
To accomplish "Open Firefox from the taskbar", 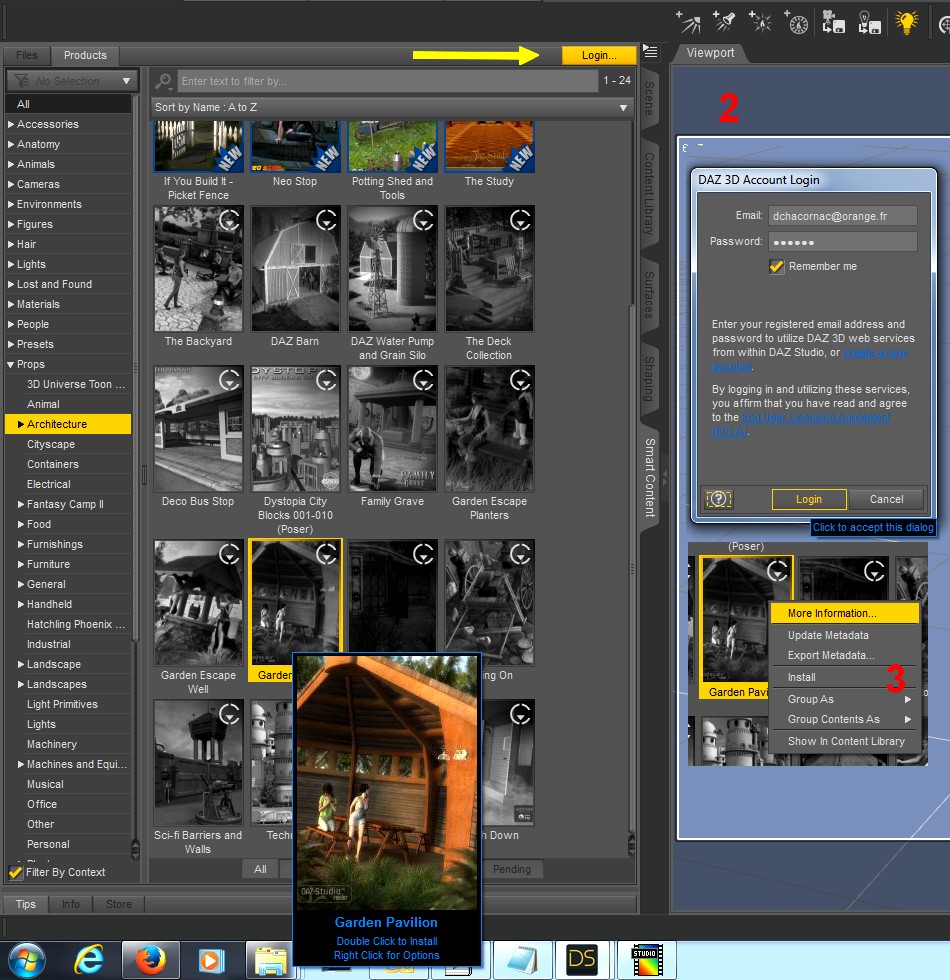I will tap(151, 960).
